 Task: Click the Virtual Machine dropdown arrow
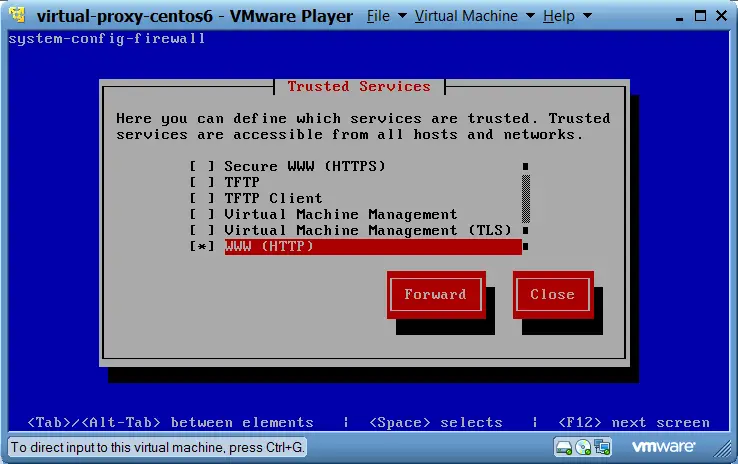tap(530, 16)
